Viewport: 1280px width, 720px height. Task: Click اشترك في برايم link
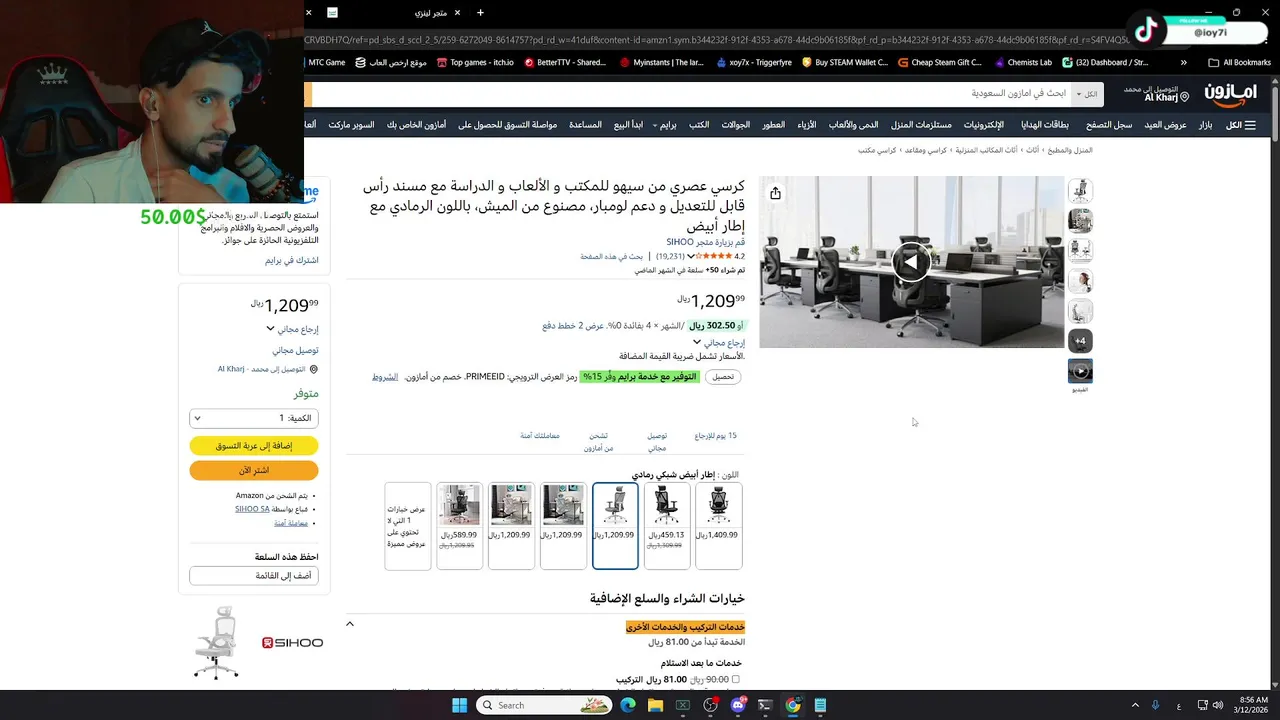pyautogui.click(x=292, y=260)
